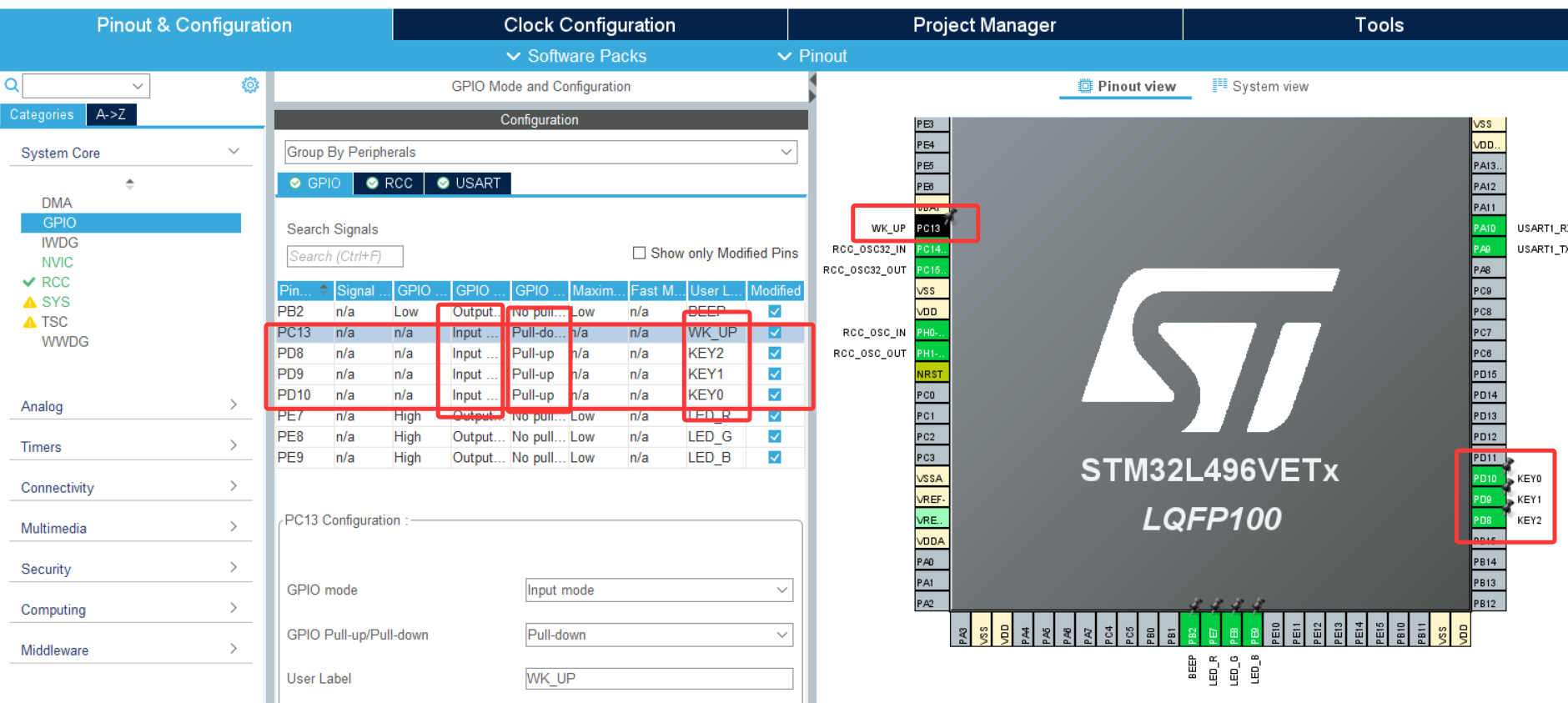The image size is (1568, 703).
Task: Open the settings gear icon
Action: pos(250,85)
